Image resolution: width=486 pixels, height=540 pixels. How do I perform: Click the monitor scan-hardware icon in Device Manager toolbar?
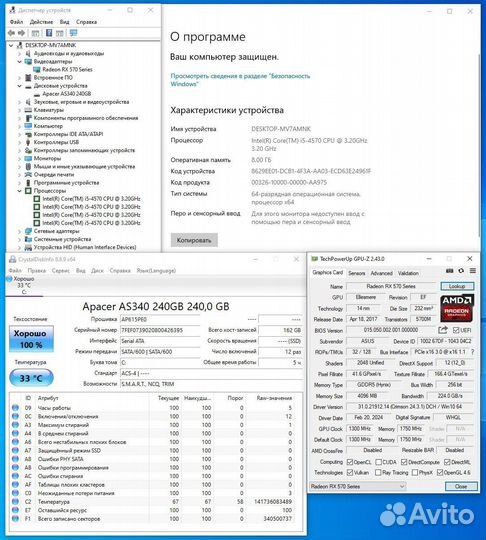73,33
